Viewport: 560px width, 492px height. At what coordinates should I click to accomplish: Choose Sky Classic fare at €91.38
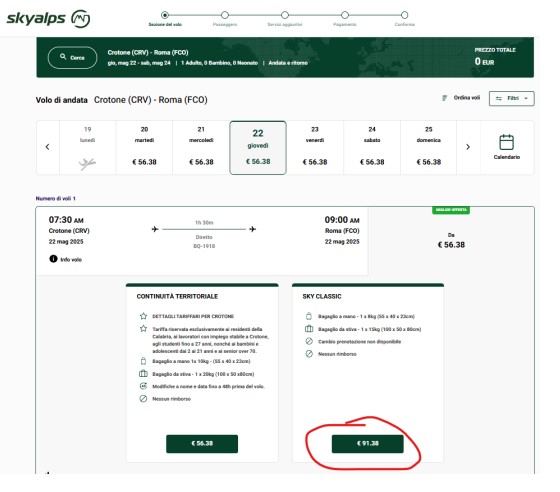[368, 444]
